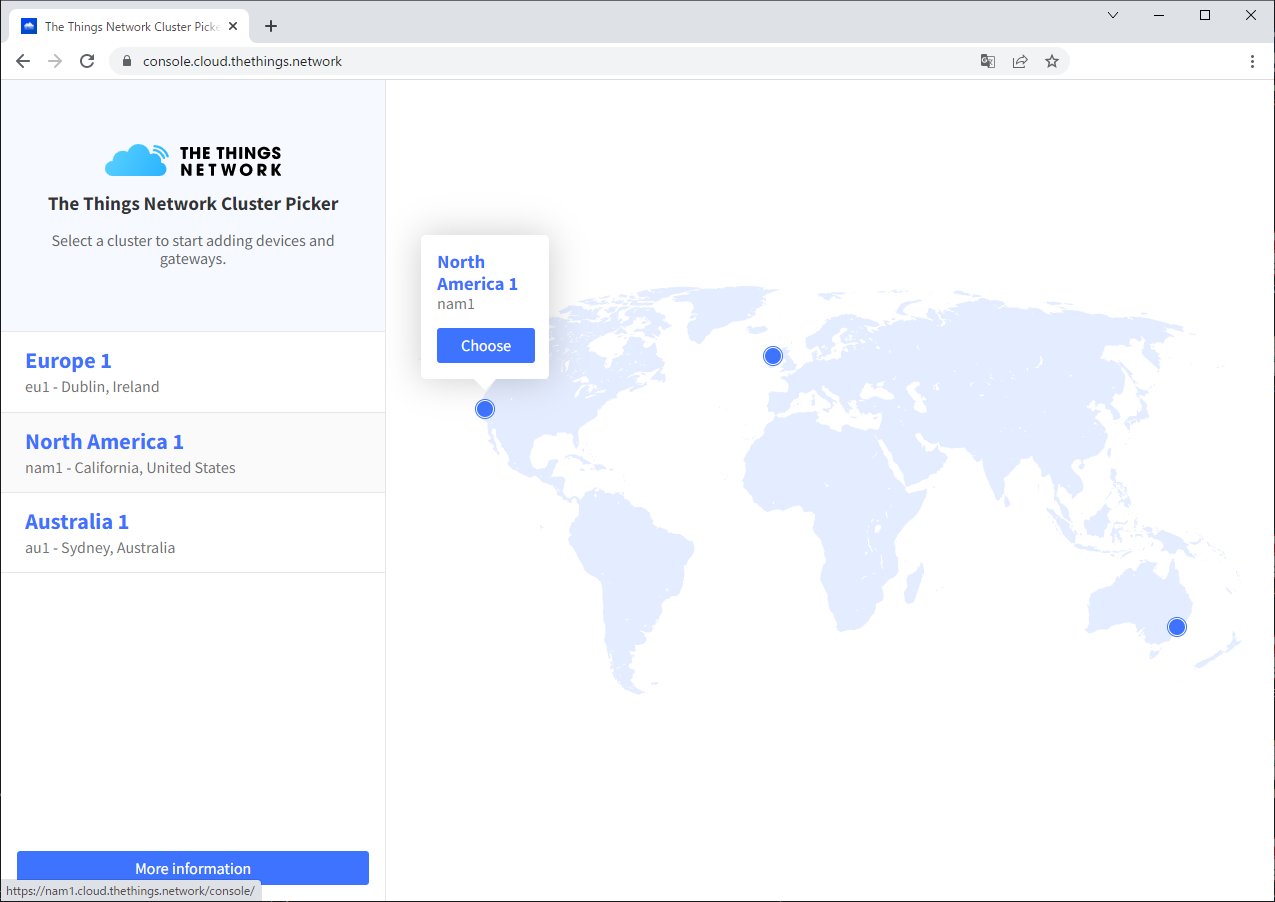Maximize the browser window
The width and height of the screenshot is (1275, 902).
(x=1205, y=15)
